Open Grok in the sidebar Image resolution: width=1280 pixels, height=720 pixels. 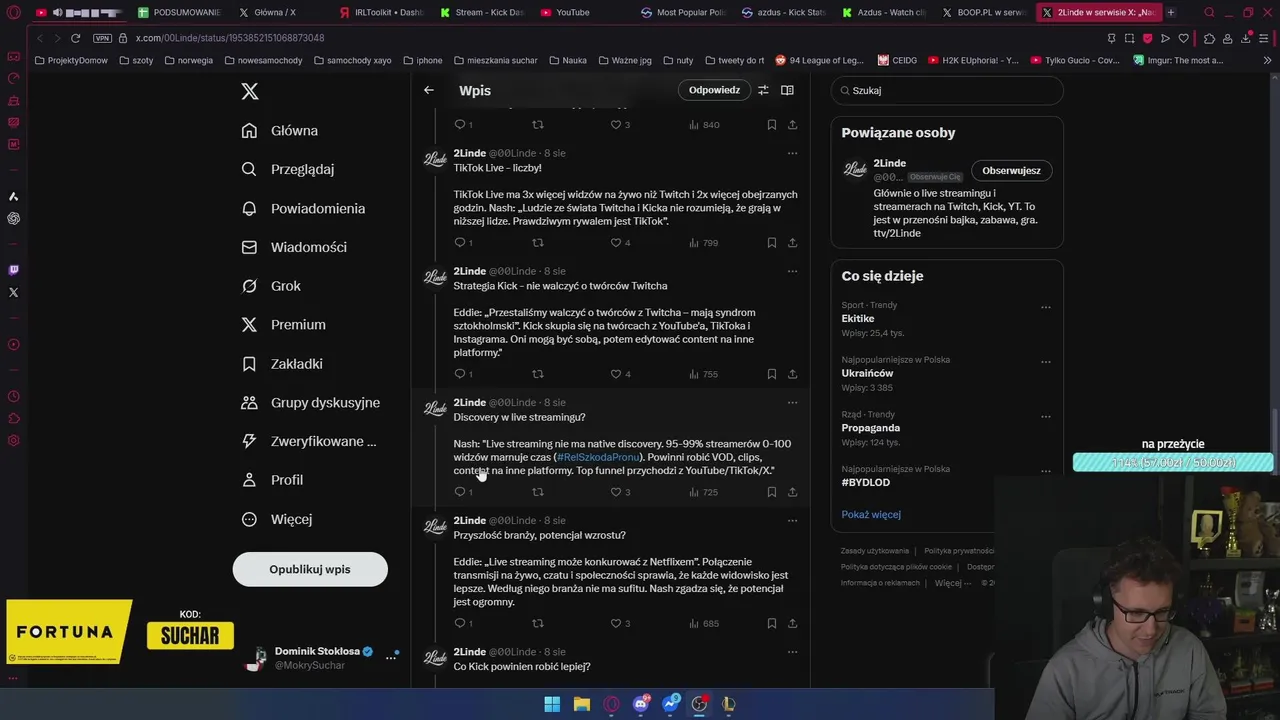tap(271, 286)
